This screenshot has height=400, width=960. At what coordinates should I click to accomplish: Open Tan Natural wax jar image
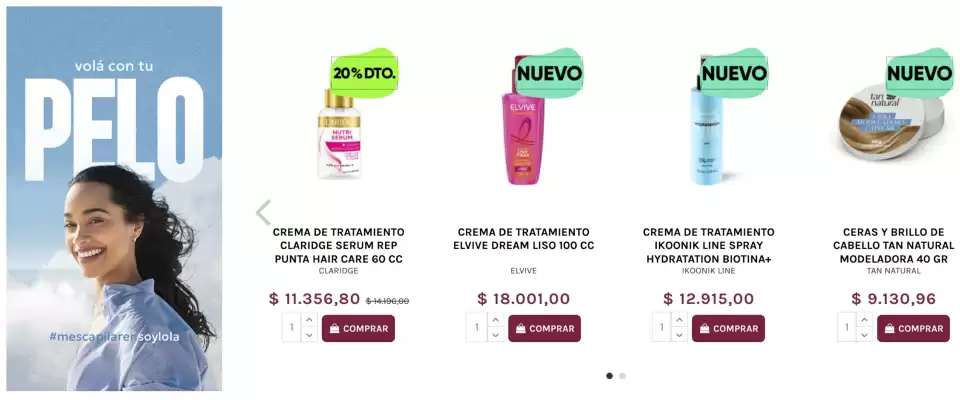pos(891,123)
